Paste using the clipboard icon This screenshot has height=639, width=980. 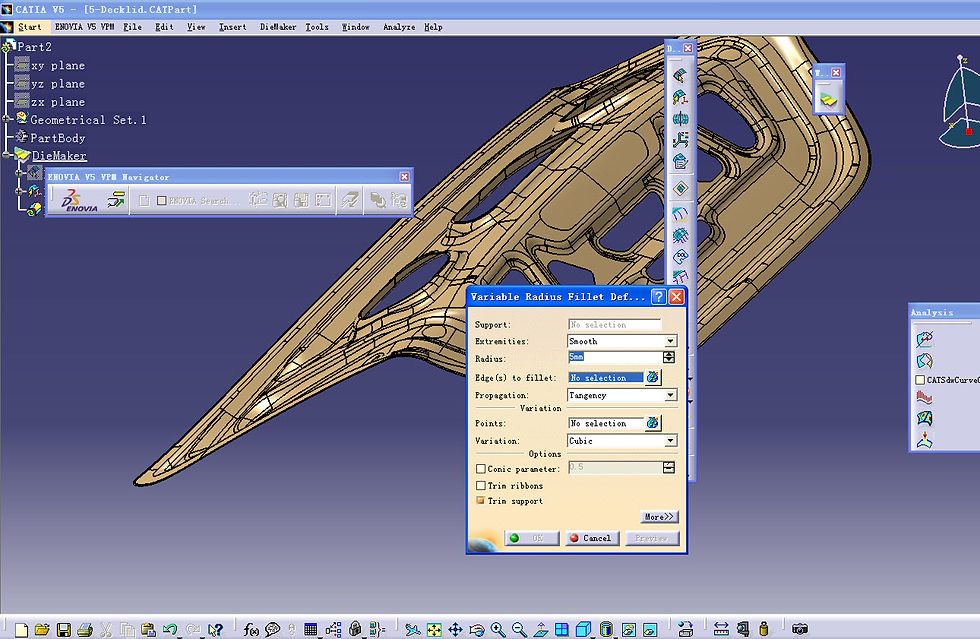[148, 629]
